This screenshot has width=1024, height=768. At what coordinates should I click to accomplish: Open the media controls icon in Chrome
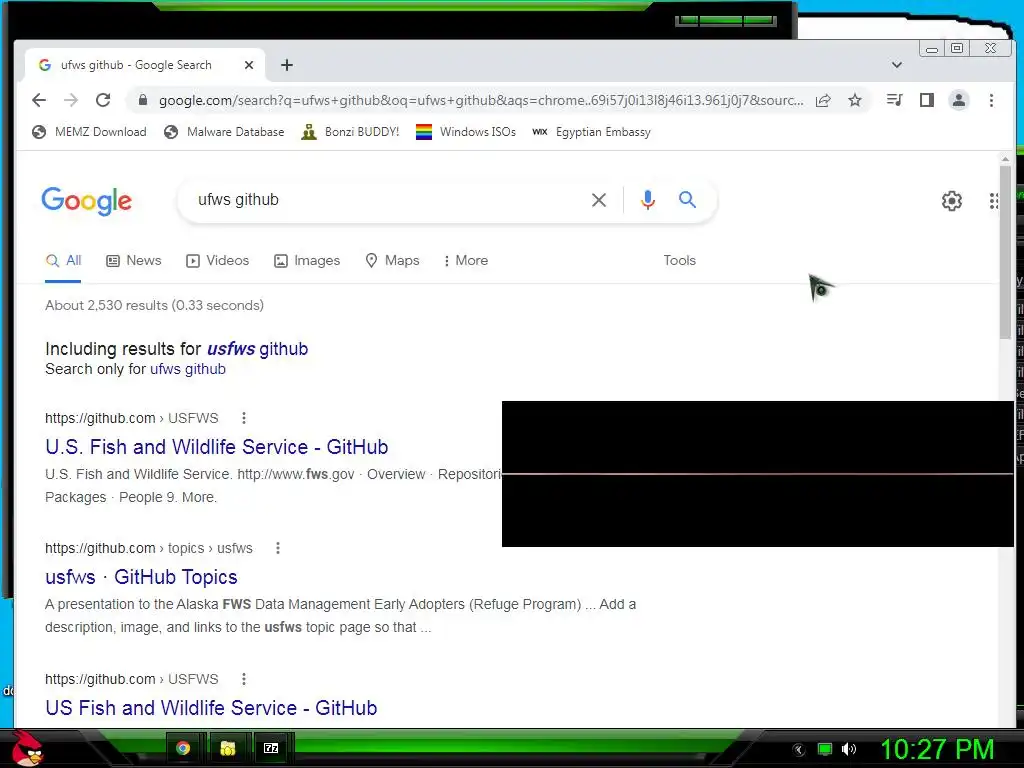[x=895, y=100]
